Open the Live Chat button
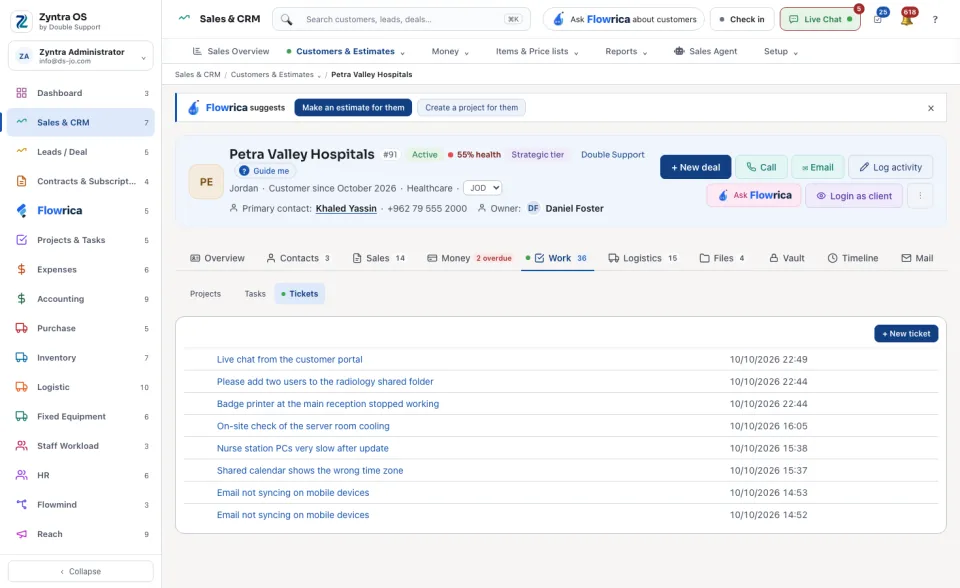The image size is (960, 588). coord(820,20)
